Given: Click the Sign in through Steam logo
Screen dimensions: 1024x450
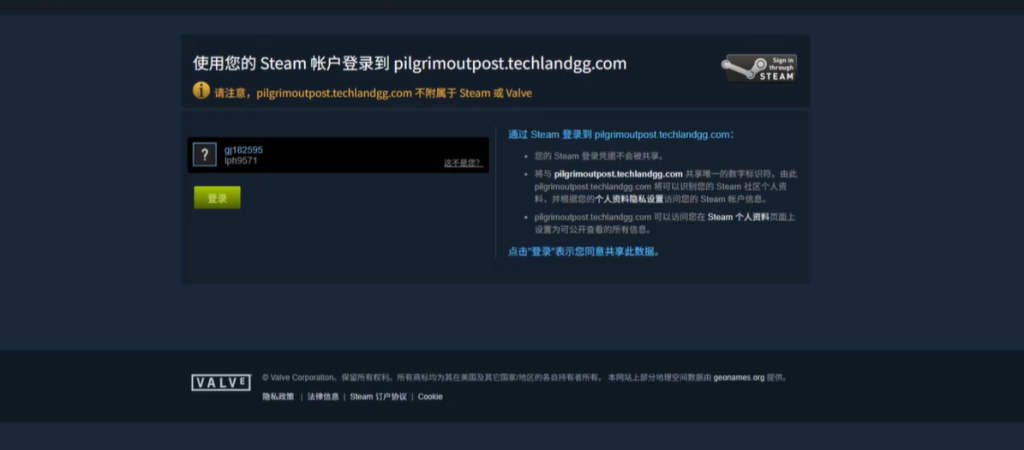Looking at the screenshot, I should (x=759, y=68).
